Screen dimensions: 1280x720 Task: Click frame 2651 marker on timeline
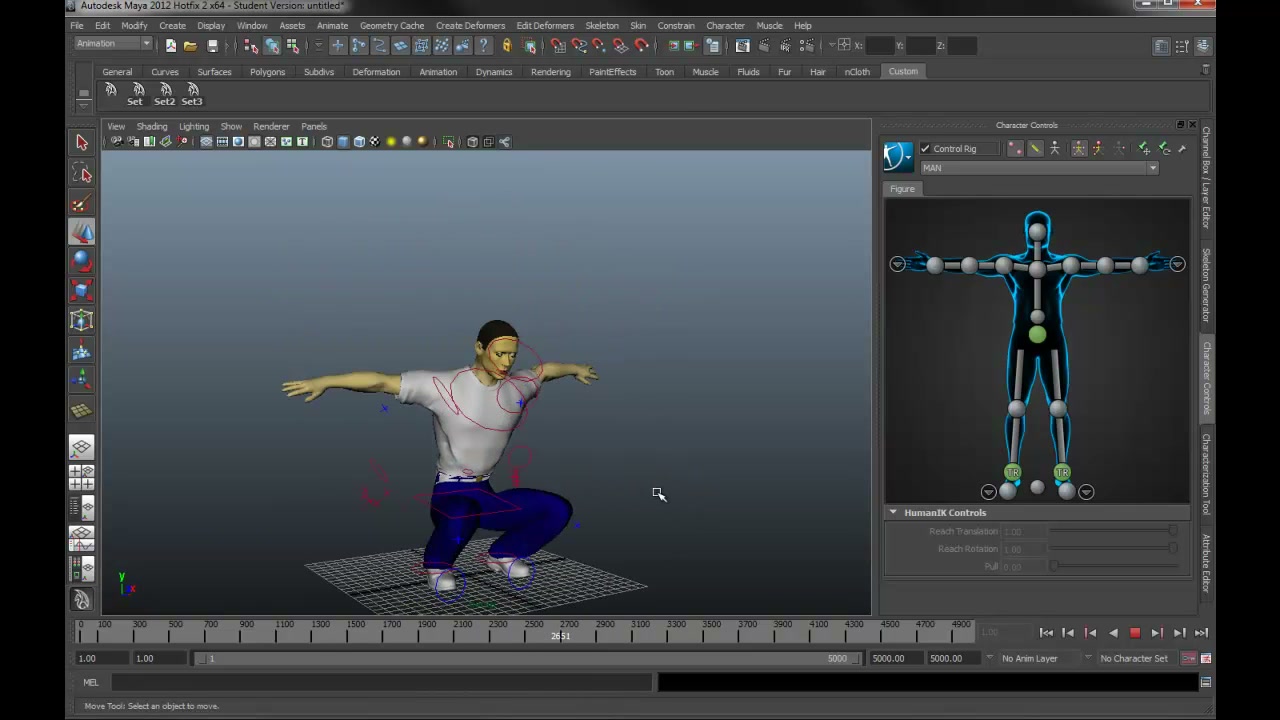click(x=560, y=636)
